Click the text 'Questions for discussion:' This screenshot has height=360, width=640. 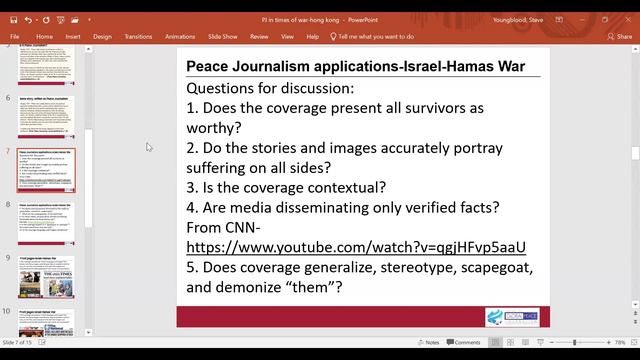(270, 88)
